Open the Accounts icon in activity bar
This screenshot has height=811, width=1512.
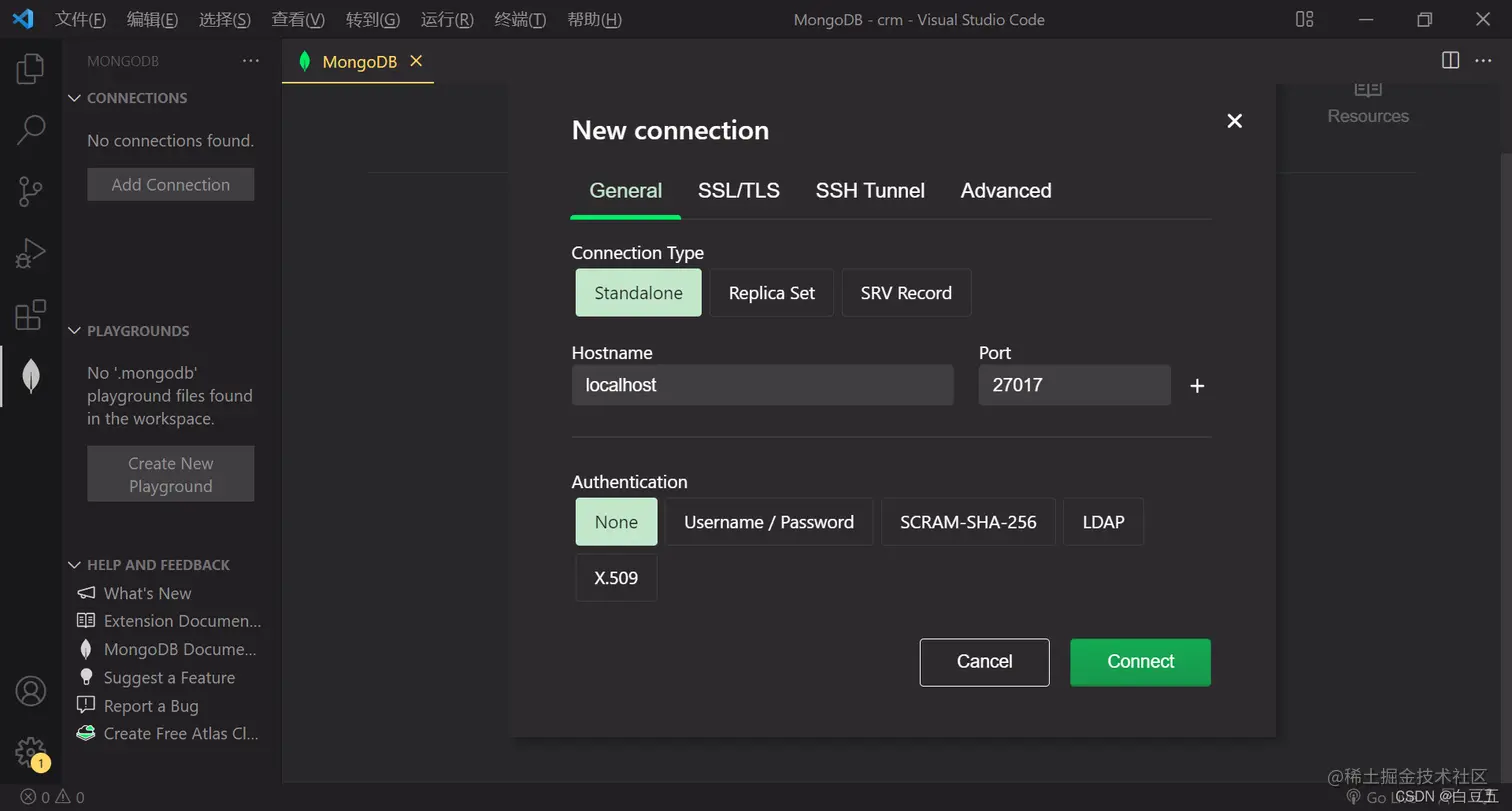coord(30,691)
